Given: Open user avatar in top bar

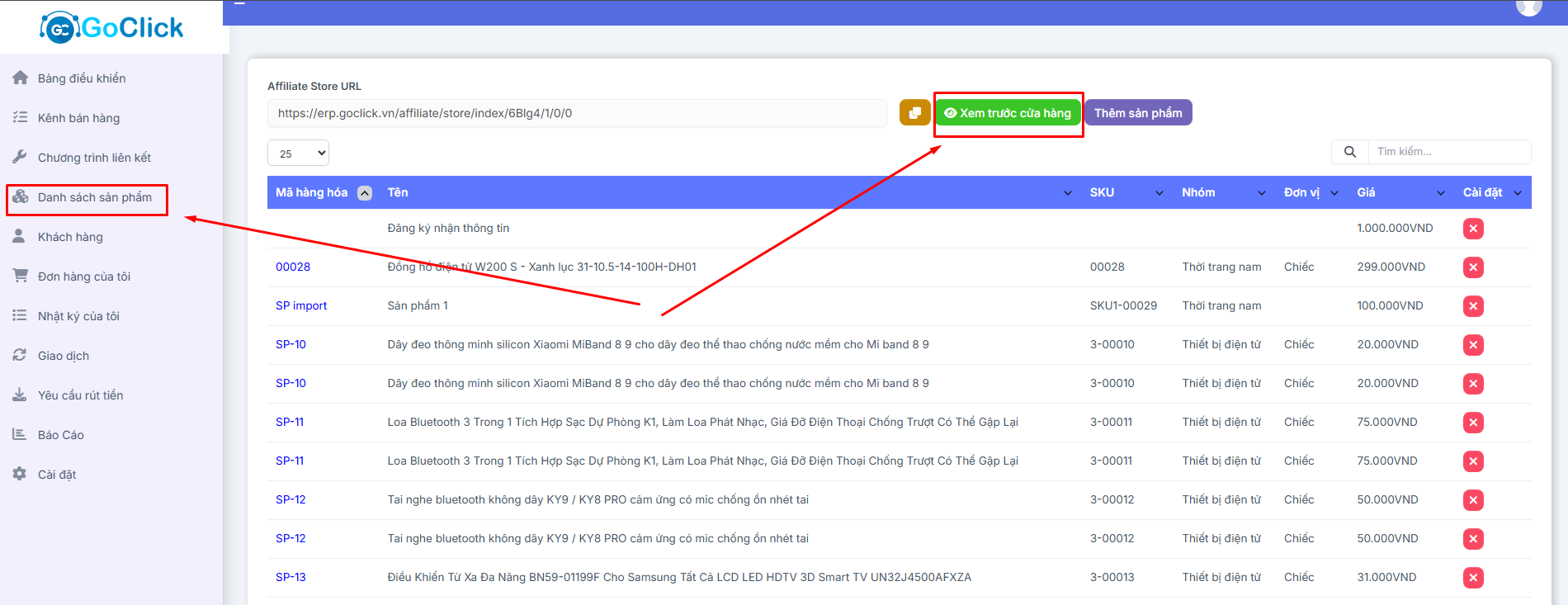Looking at the screenshot, I should coord(1528,7).
